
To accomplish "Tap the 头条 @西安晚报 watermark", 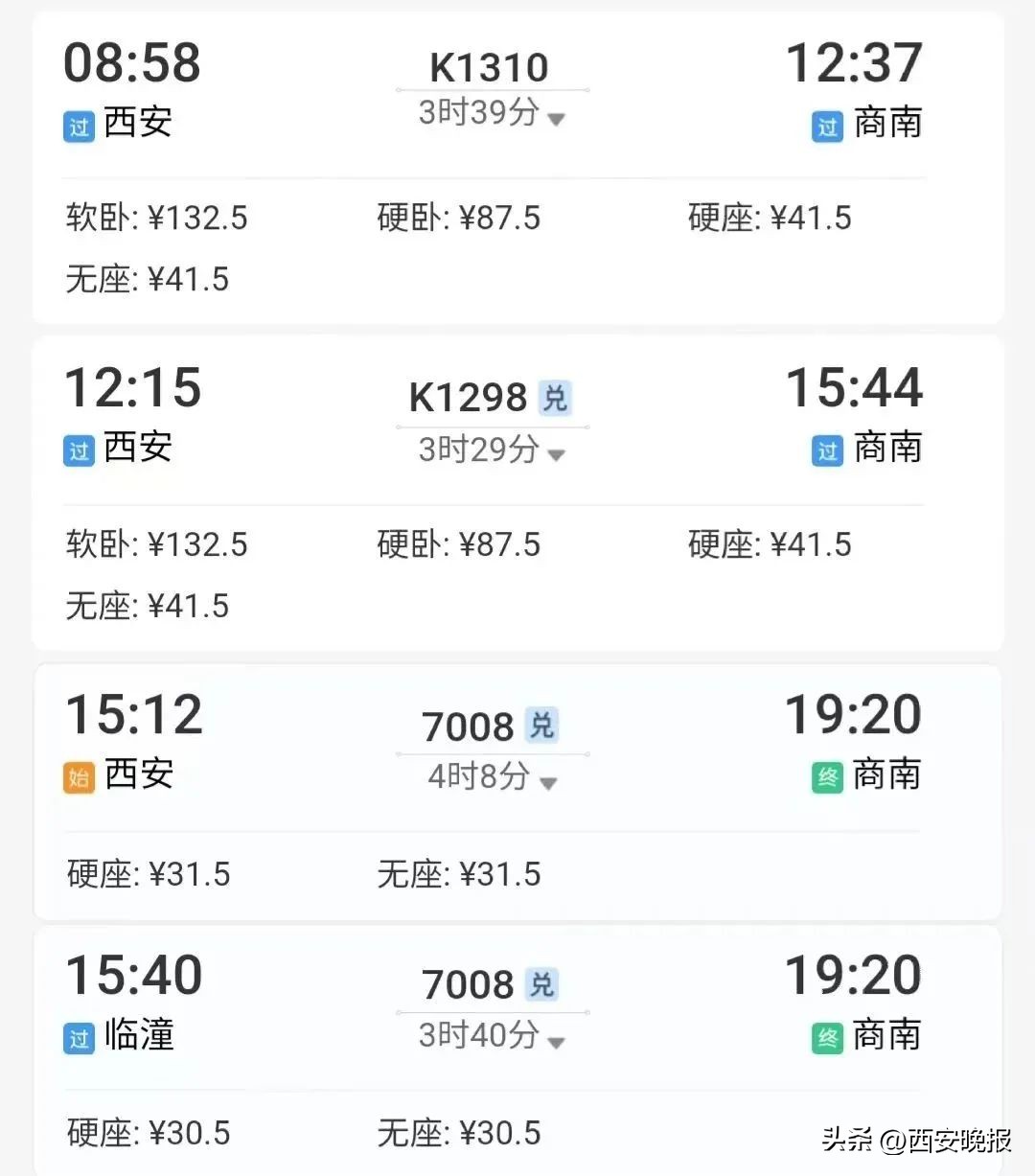I will pos(916,1140).
